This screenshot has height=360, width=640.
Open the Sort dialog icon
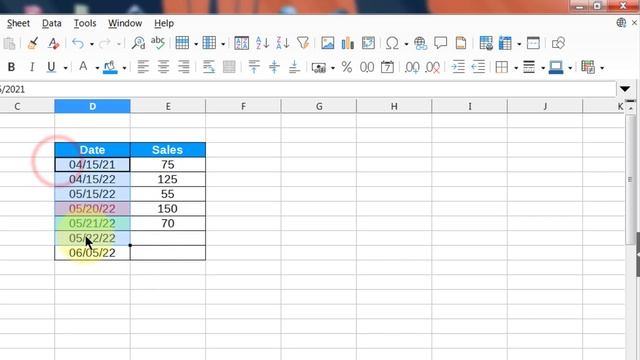242,43
